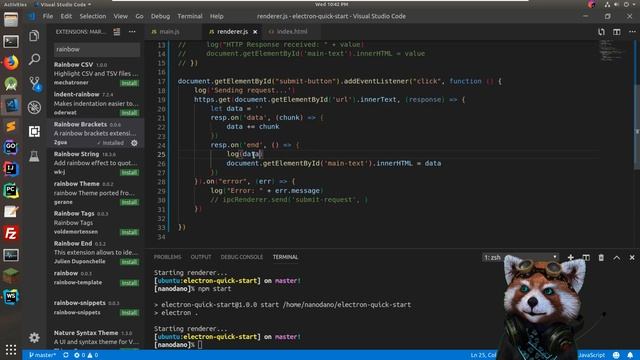Open feedback smiley in status bar
The width and height of the screenshot is (640, 360).
pyautogui.click(x=616, y=355)
